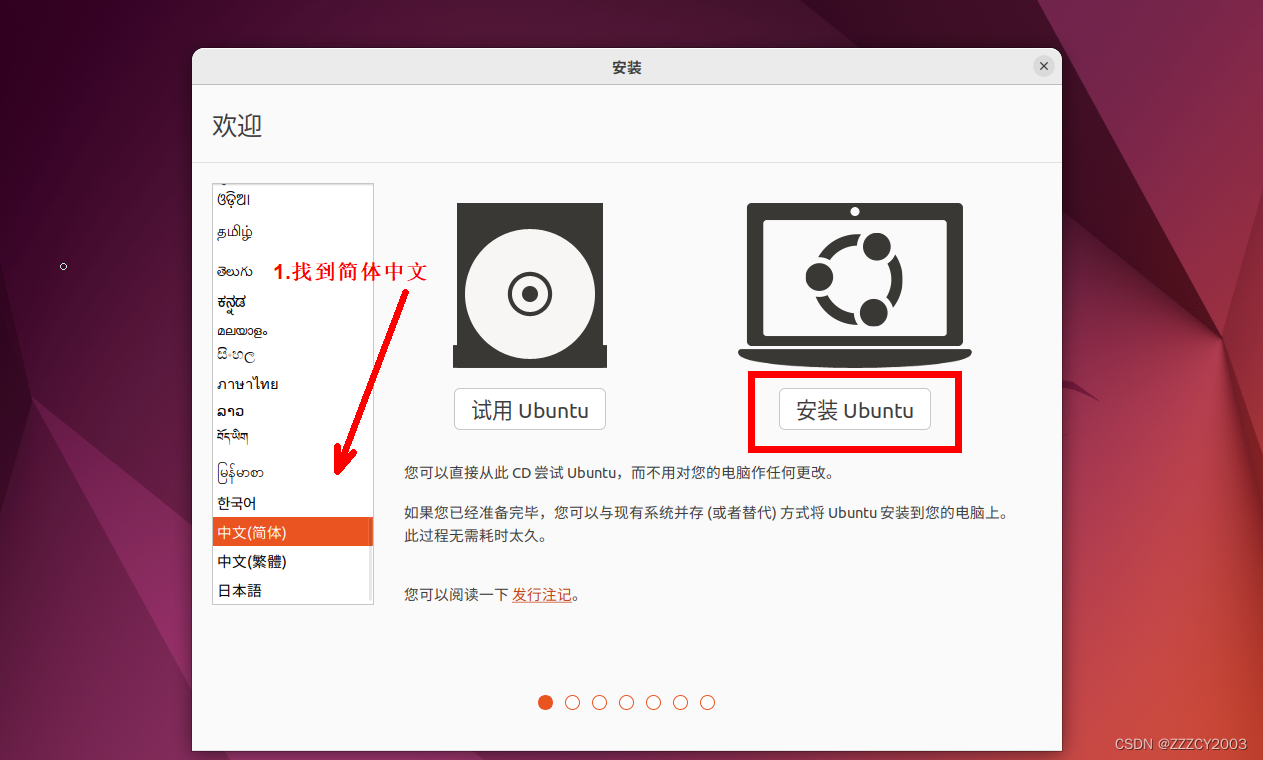Close the 安装 installer window
Viewport: 1263px width, 760px height.
click(1043, 67)
